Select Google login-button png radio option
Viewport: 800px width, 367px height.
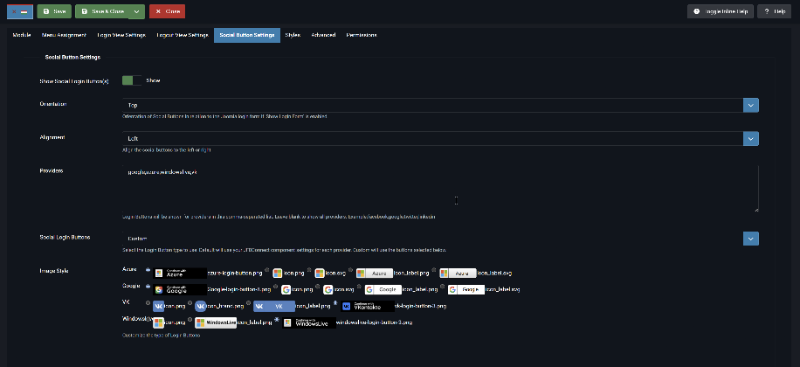(148, 286)
